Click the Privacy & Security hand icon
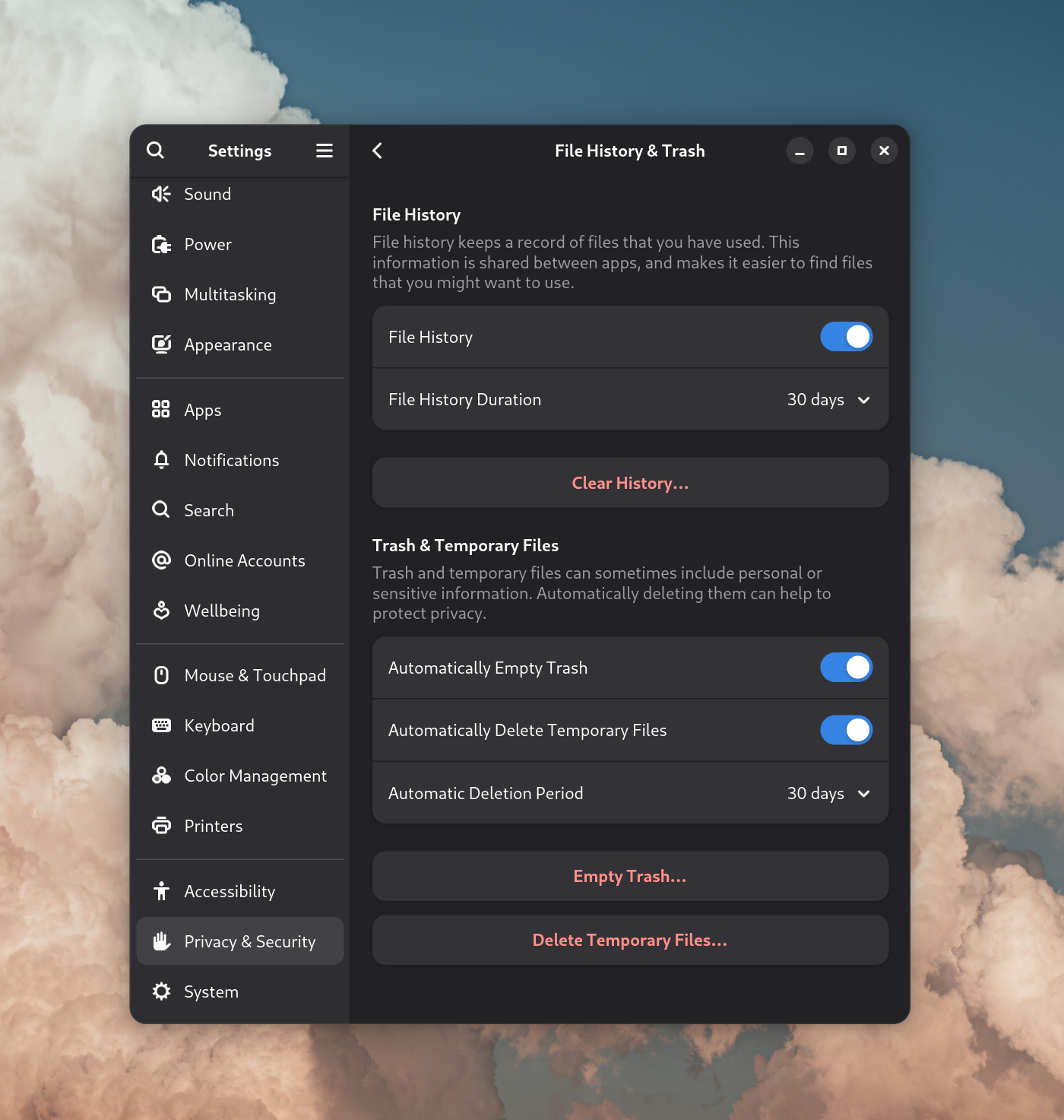Screen dimensions: 1064x1120 (161, 941)
